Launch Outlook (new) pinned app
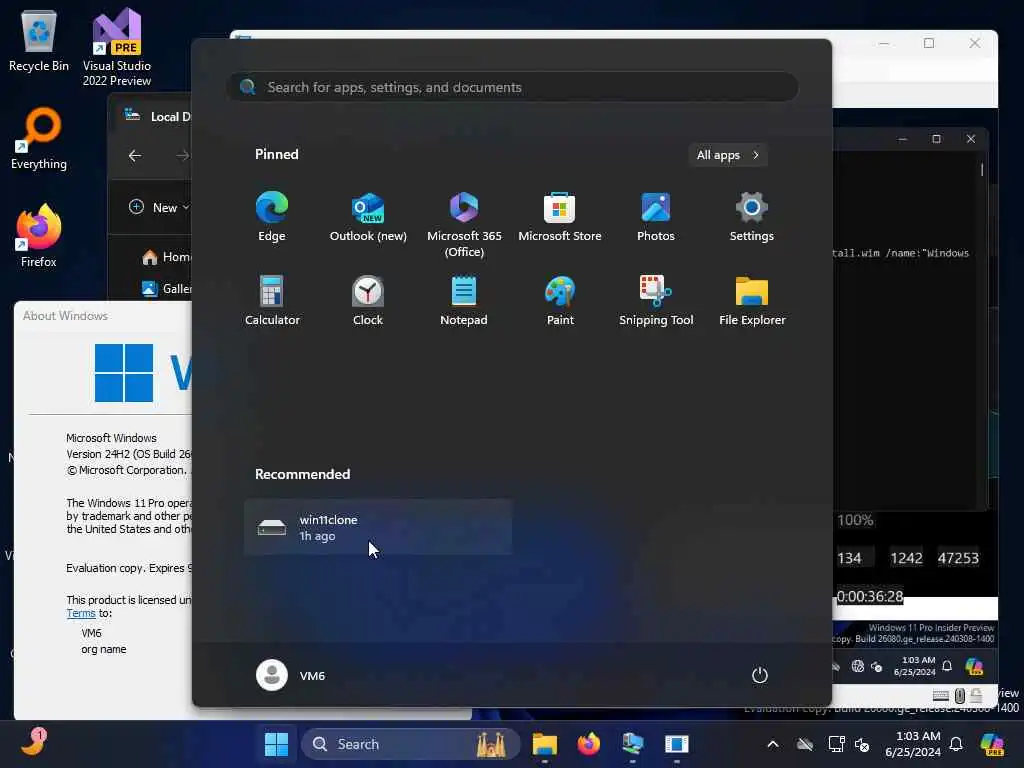1024x768 pixels. 368,217
